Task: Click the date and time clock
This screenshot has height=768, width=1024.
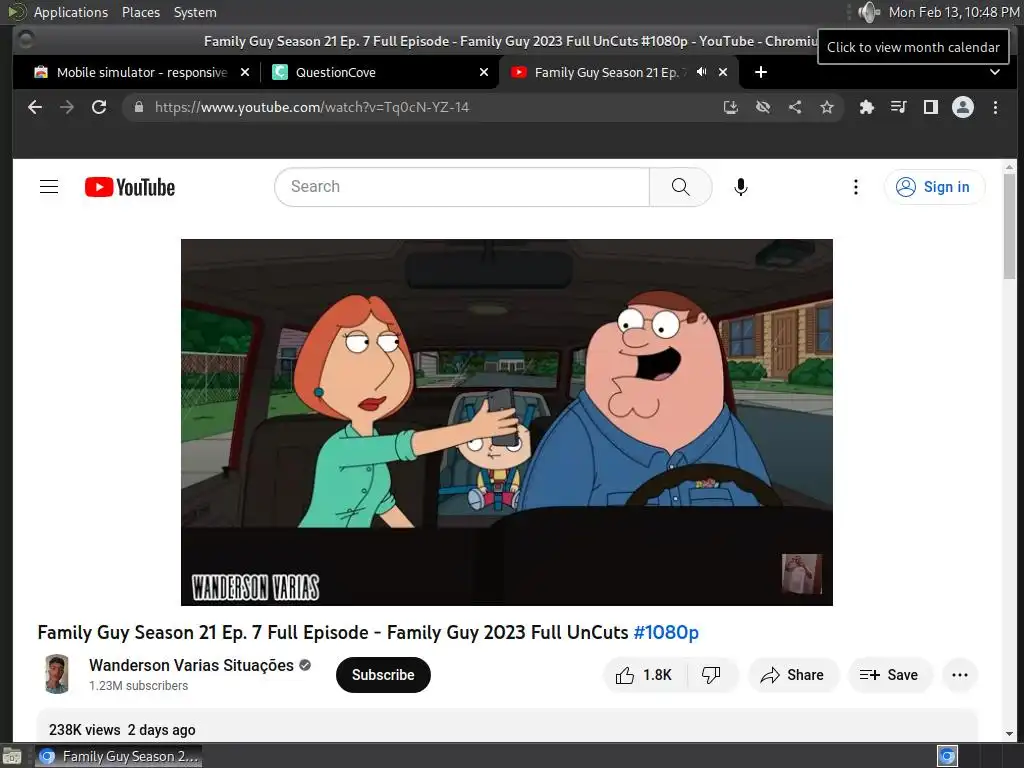Action: click(953, 12)
